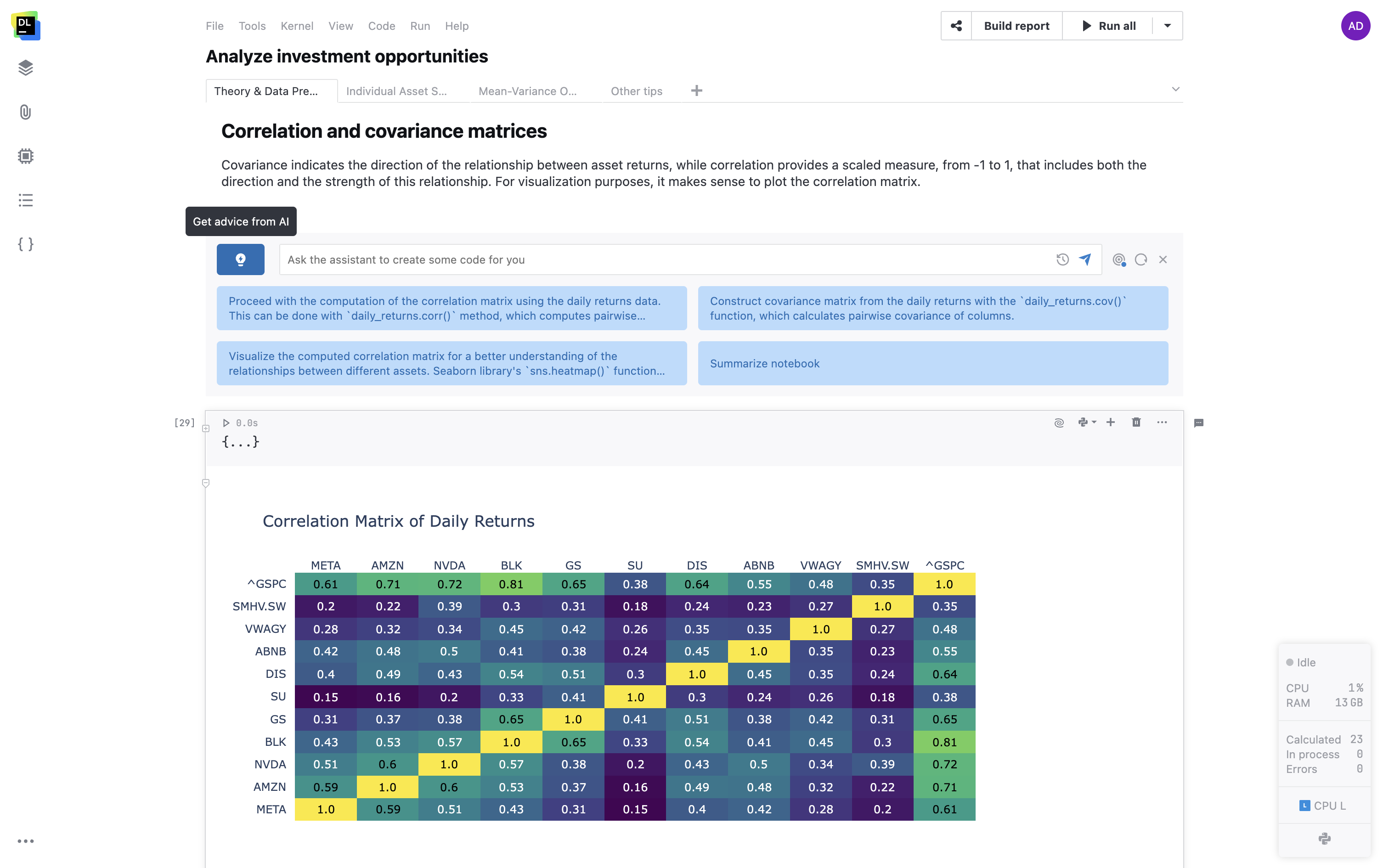The width and height of the screenshot is (1389, 868).
Task: Add a comment to the cell
Action: [1198, 423]
